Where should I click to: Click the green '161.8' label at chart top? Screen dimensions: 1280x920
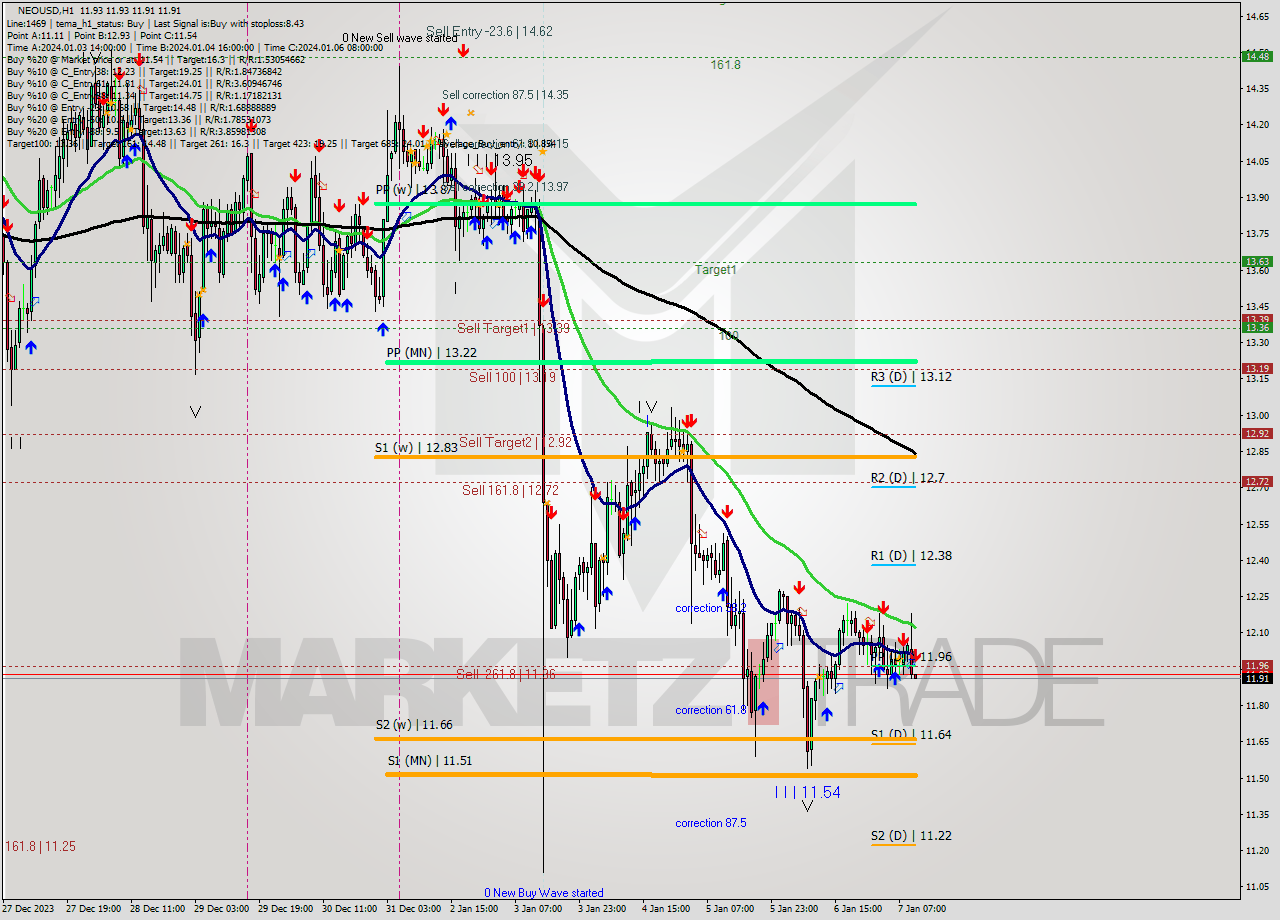pos(726,65)
